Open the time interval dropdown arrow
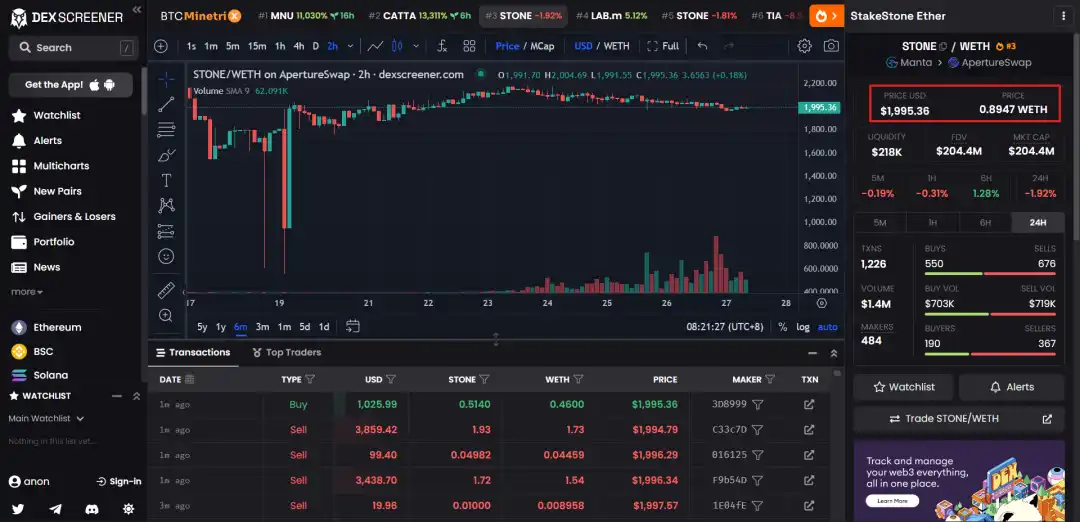 pyautogui.click(x=348, y=46)
